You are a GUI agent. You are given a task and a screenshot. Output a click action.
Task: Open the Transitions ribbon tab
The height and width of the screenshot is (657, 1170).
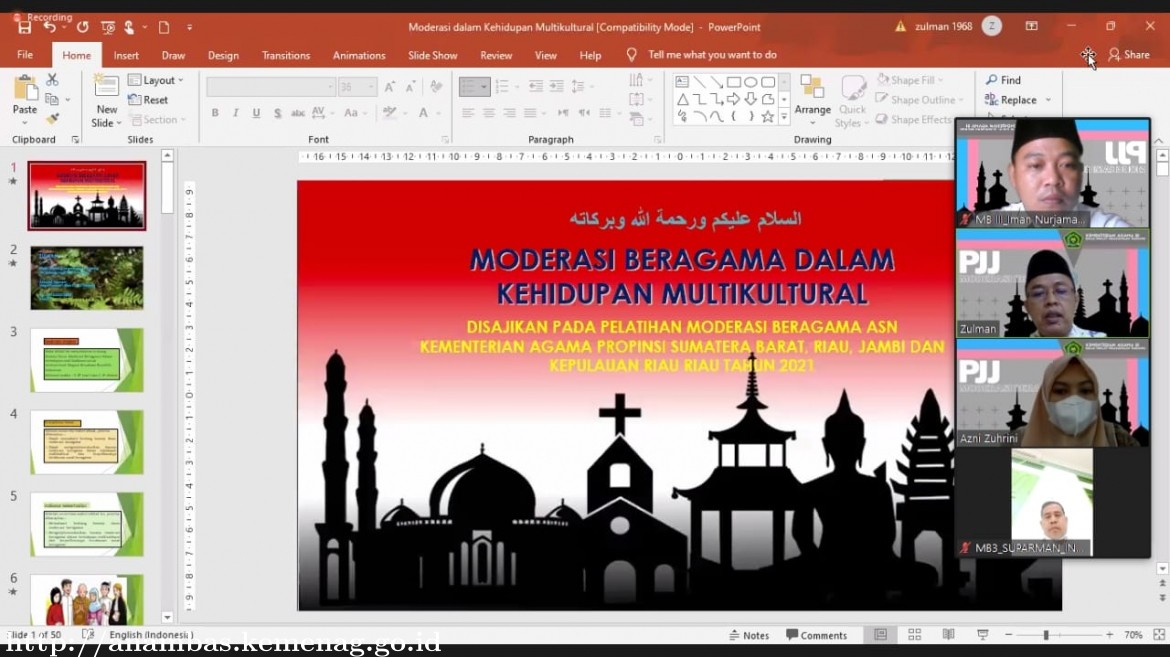tap(286, 55)
